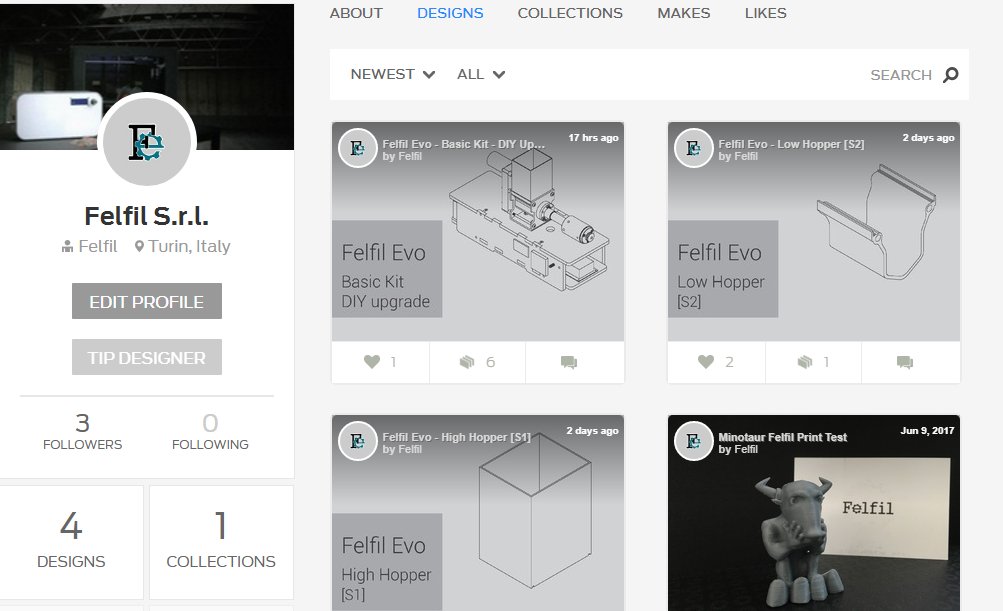Click the EDIT PROFILE button
This screenshot has height=611, width=1003.
[146, 301]
